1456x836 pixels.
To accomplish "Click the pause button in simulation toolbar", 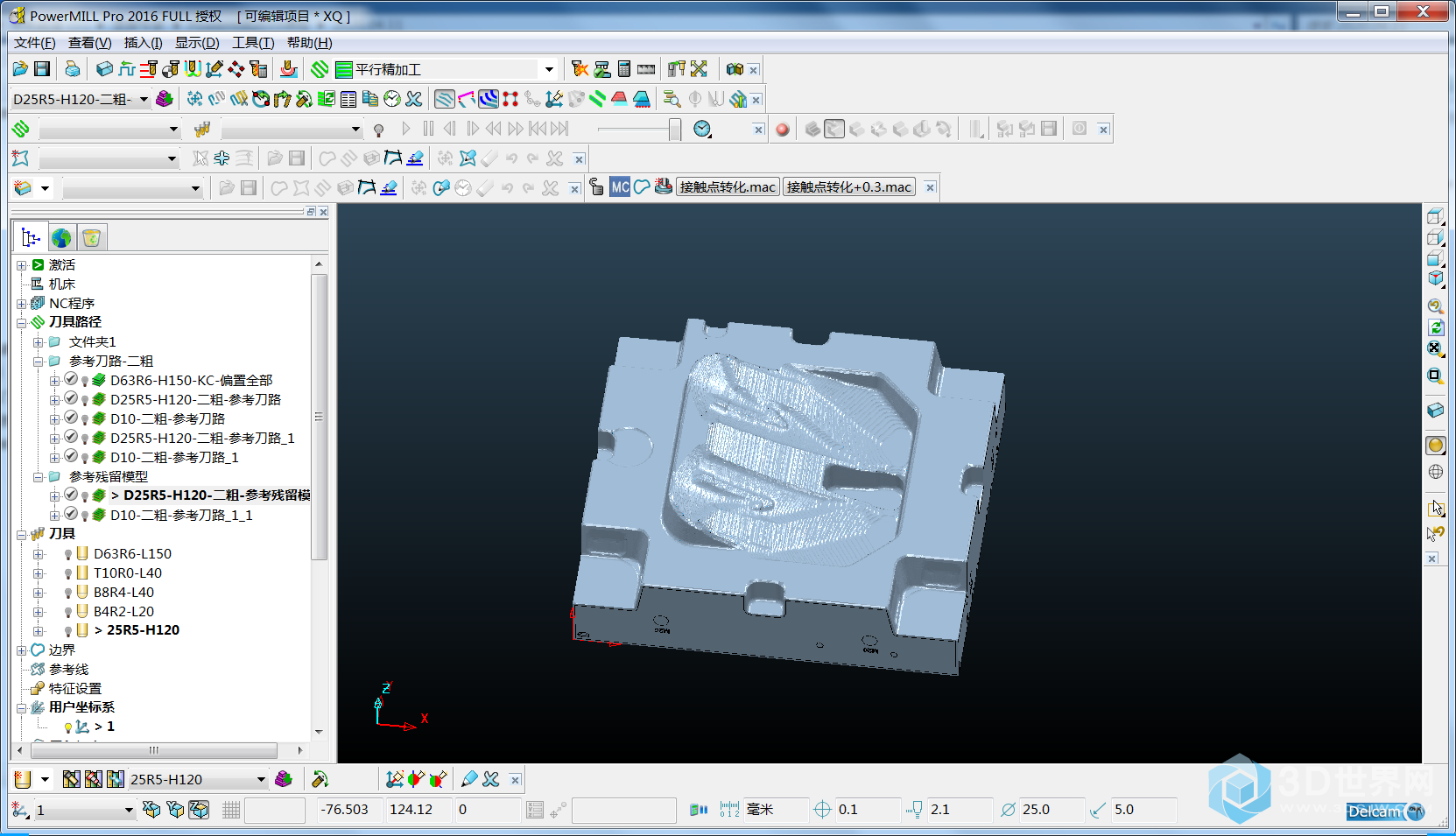I will point(428,130).
